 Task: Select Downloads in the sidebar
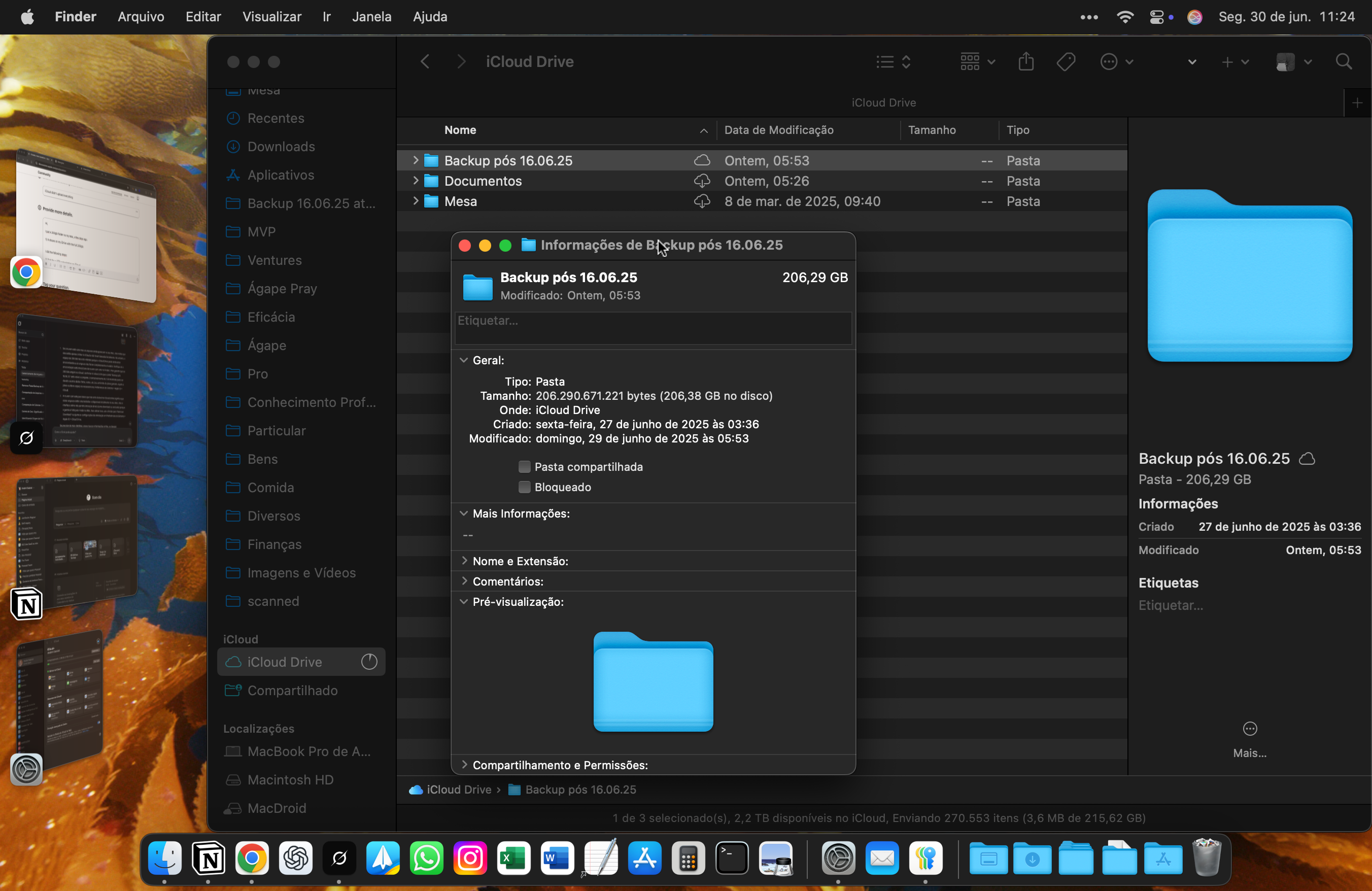[x=281, y=147]
